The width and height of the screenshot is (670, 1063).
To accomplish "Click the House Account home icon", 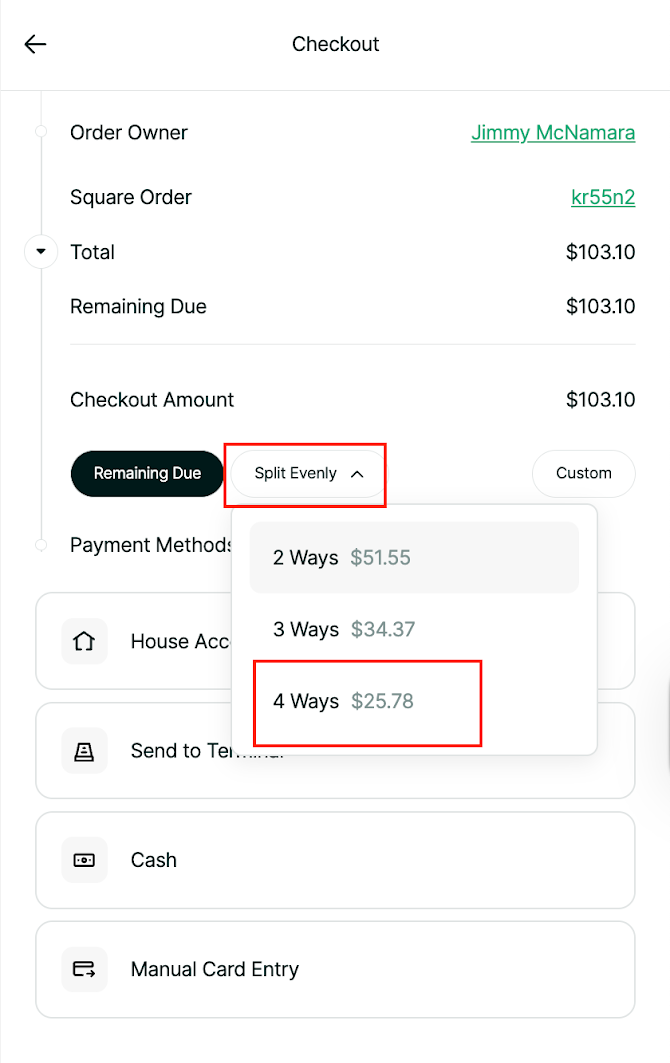I will (x=84, y=641).
